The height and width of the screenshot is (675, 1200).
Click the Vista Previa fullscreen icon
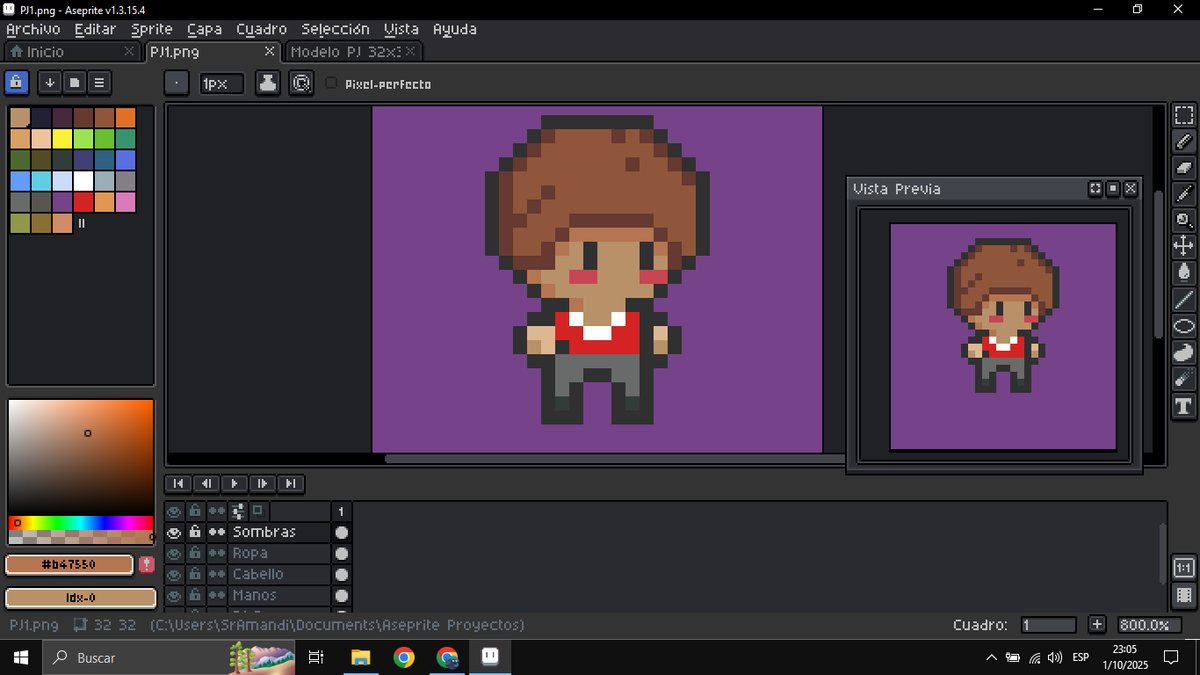1095,188
